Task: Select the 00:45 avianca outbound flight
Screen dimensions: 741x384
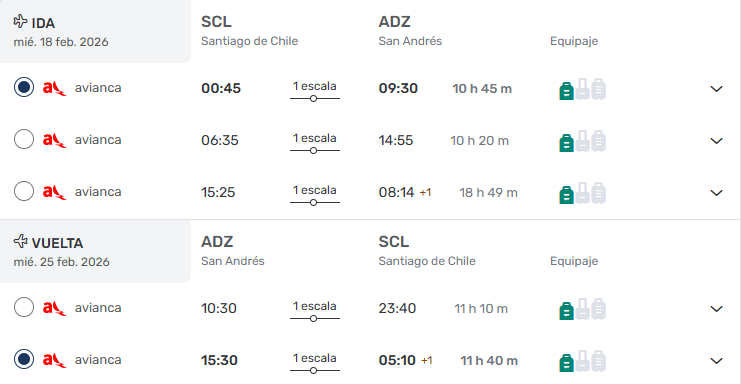Action: point(24,87)
